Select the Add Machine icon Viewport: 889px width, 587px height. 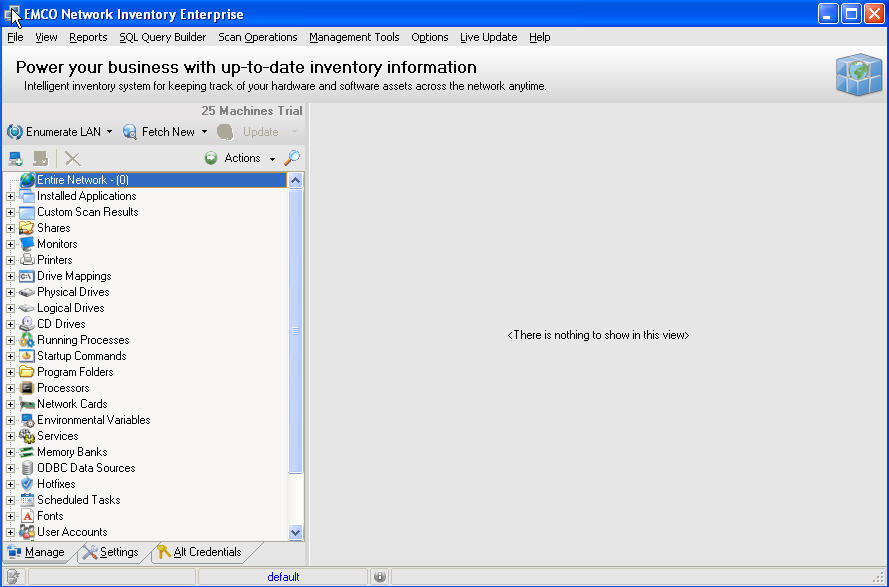[13, 157]
